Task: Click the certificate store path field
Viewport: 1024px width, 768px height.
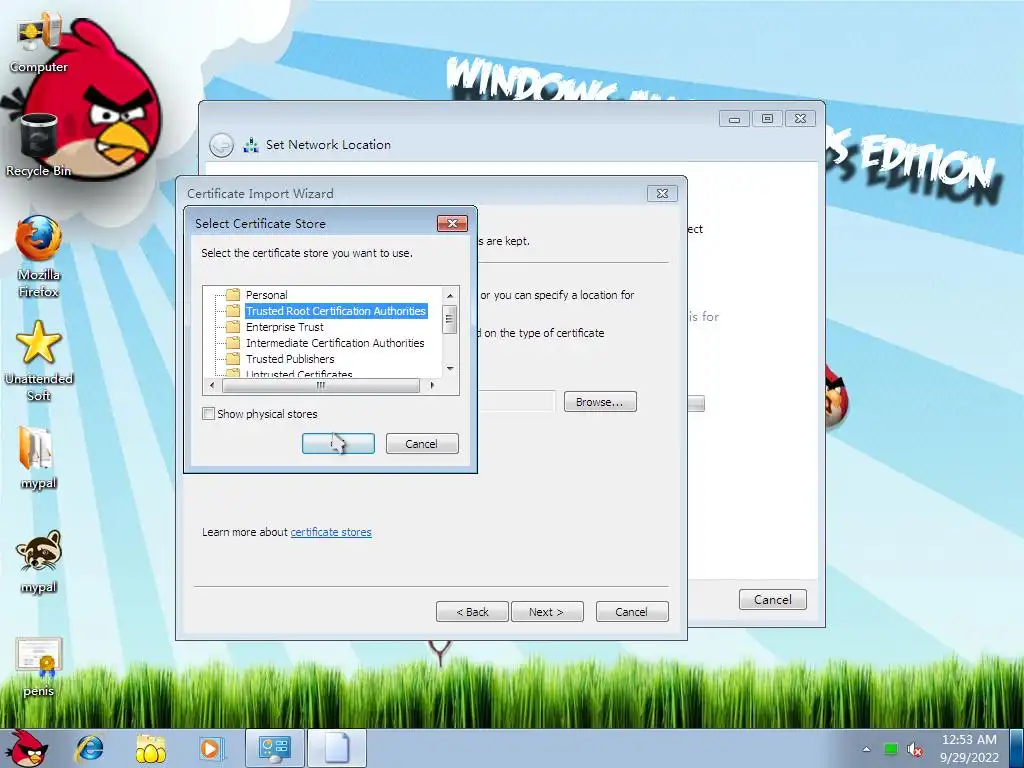Action: click(x=517, y=402)
